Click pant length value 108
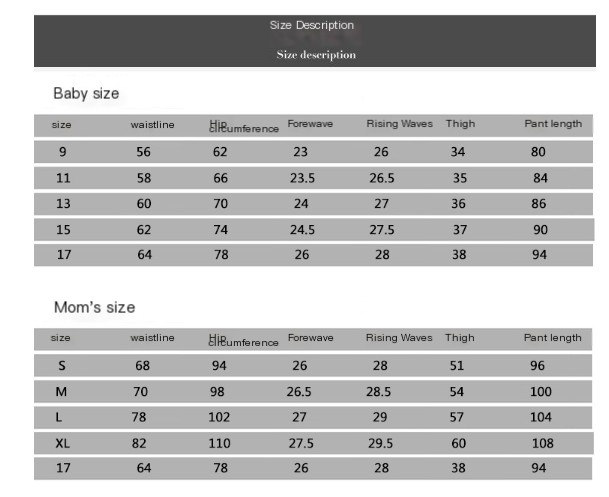 coord(542,442)
